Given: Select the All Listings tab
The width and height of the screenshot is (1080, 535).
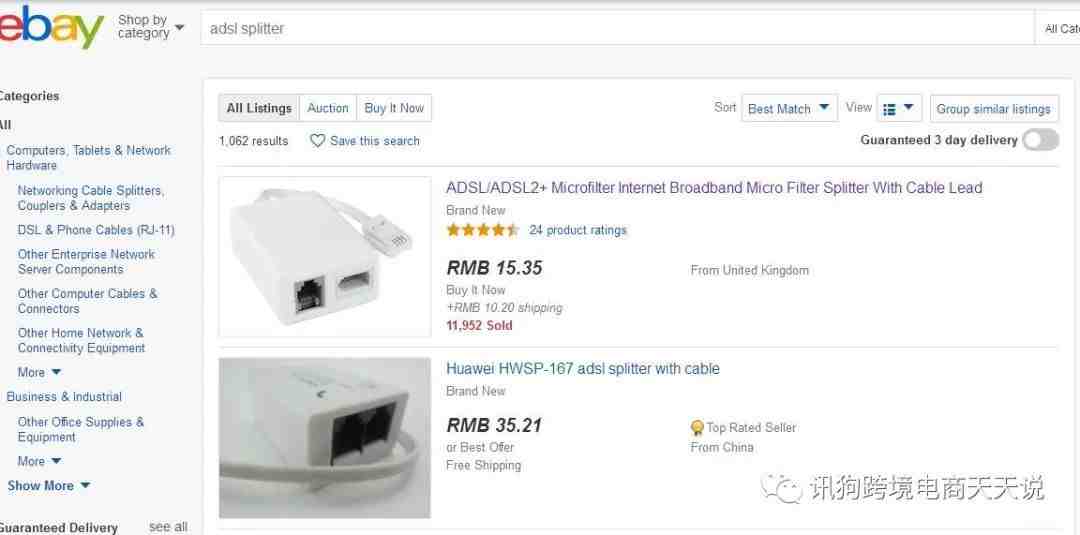Looking at the screenshot, I should point(259,108).
